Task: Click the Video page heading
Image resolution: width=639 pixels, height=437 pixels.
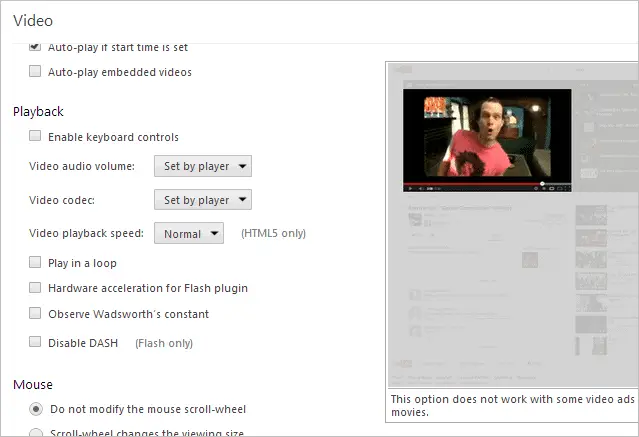Action: 33,21
